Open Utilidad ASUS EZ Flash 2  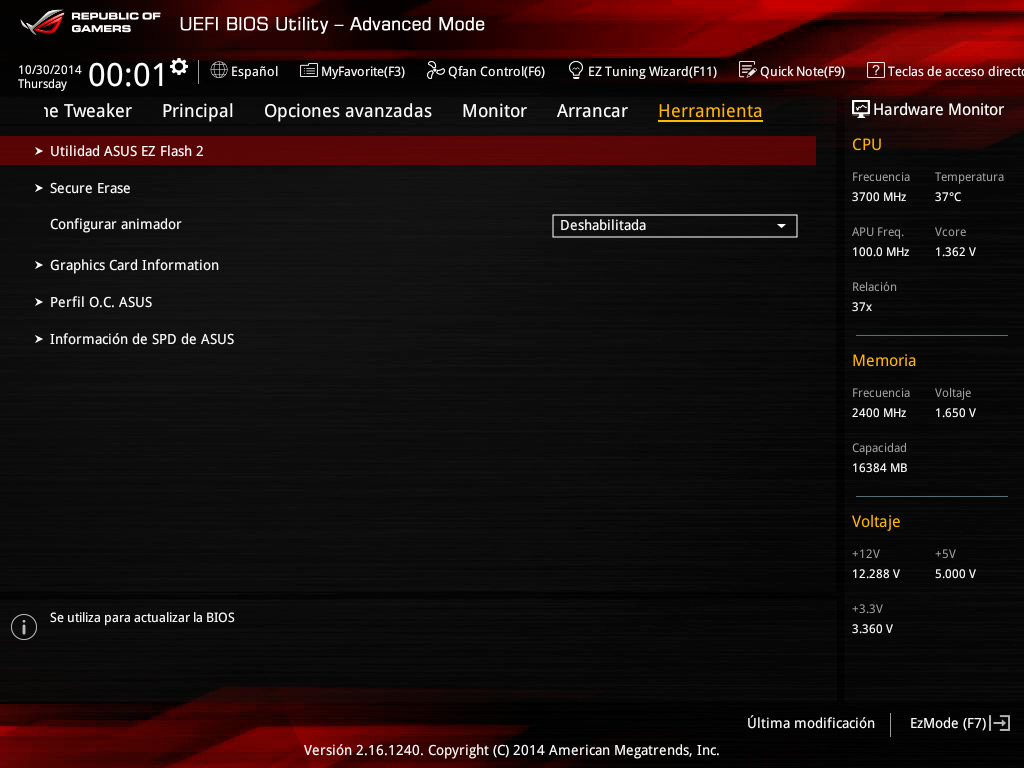point(408,151)
